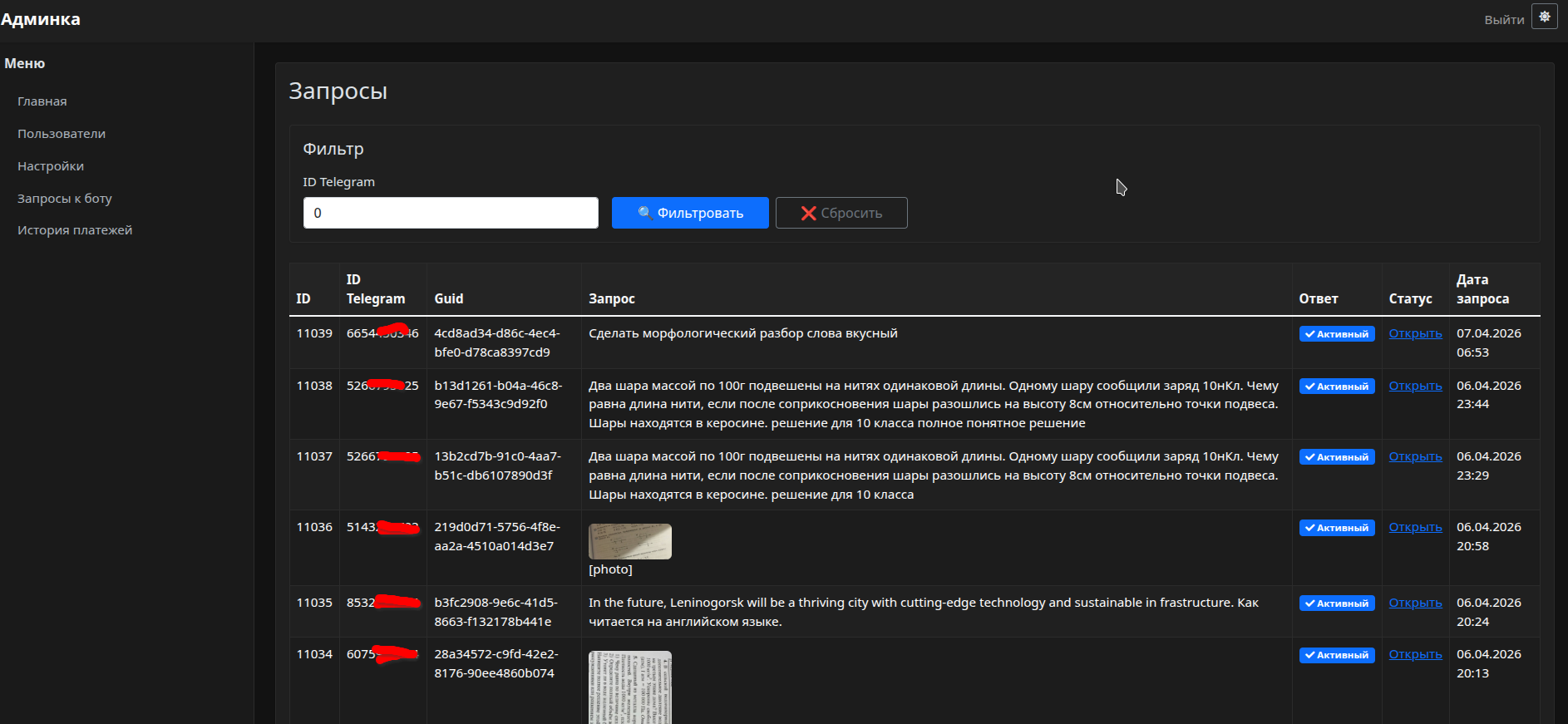This screenshot has width=1568, height=724.
Task: Toggle the theme icon in top right
Action: pyautogui.click(x=1545, y=17)
